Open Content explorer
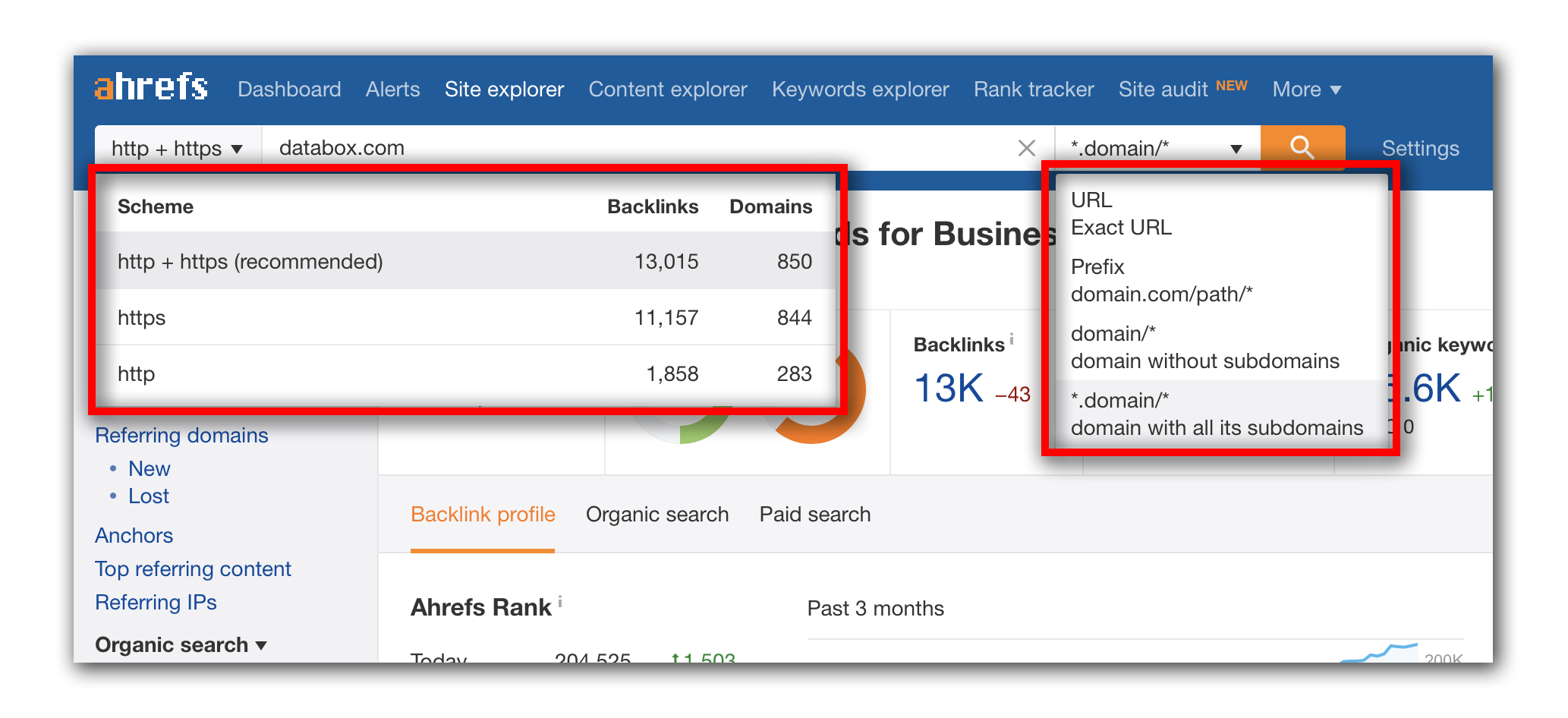The image size is (1568, 718). click(x=668, y=90)
